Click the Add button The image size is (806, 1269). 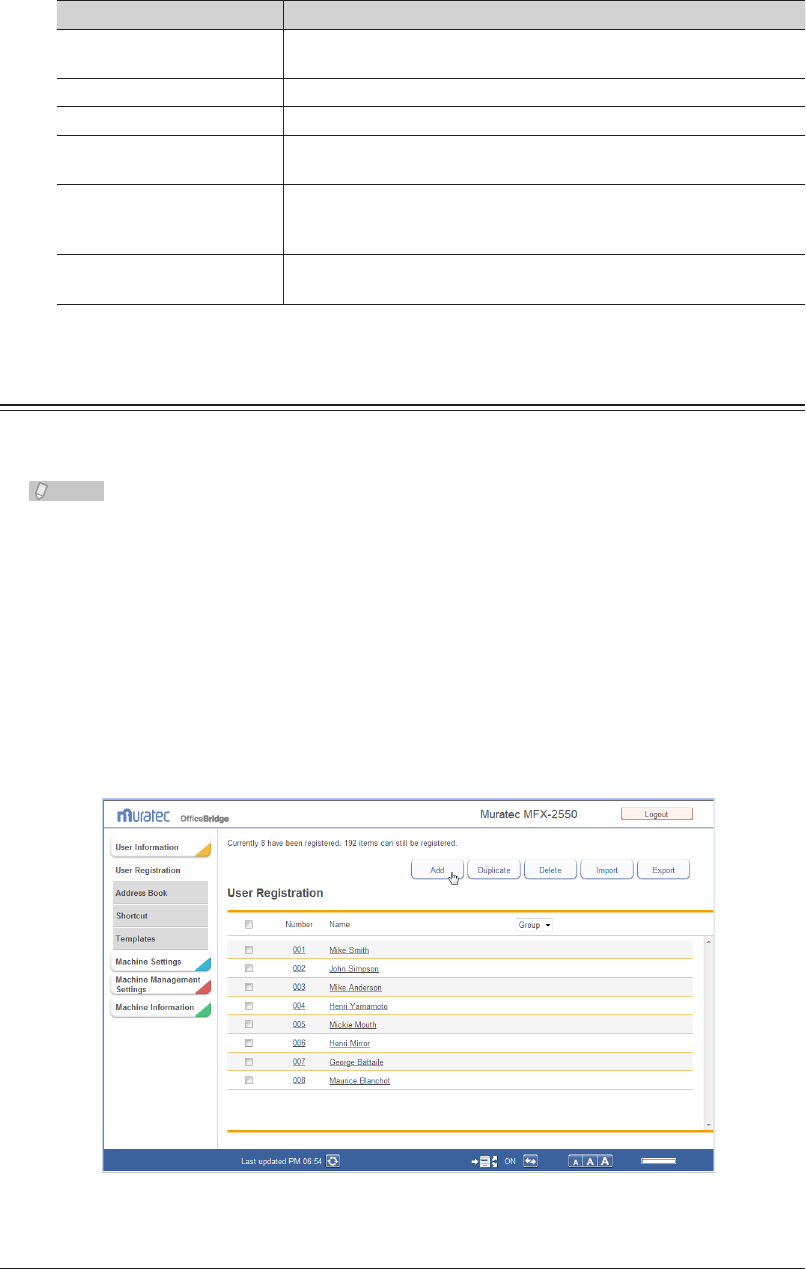click(x=437, y=870)
